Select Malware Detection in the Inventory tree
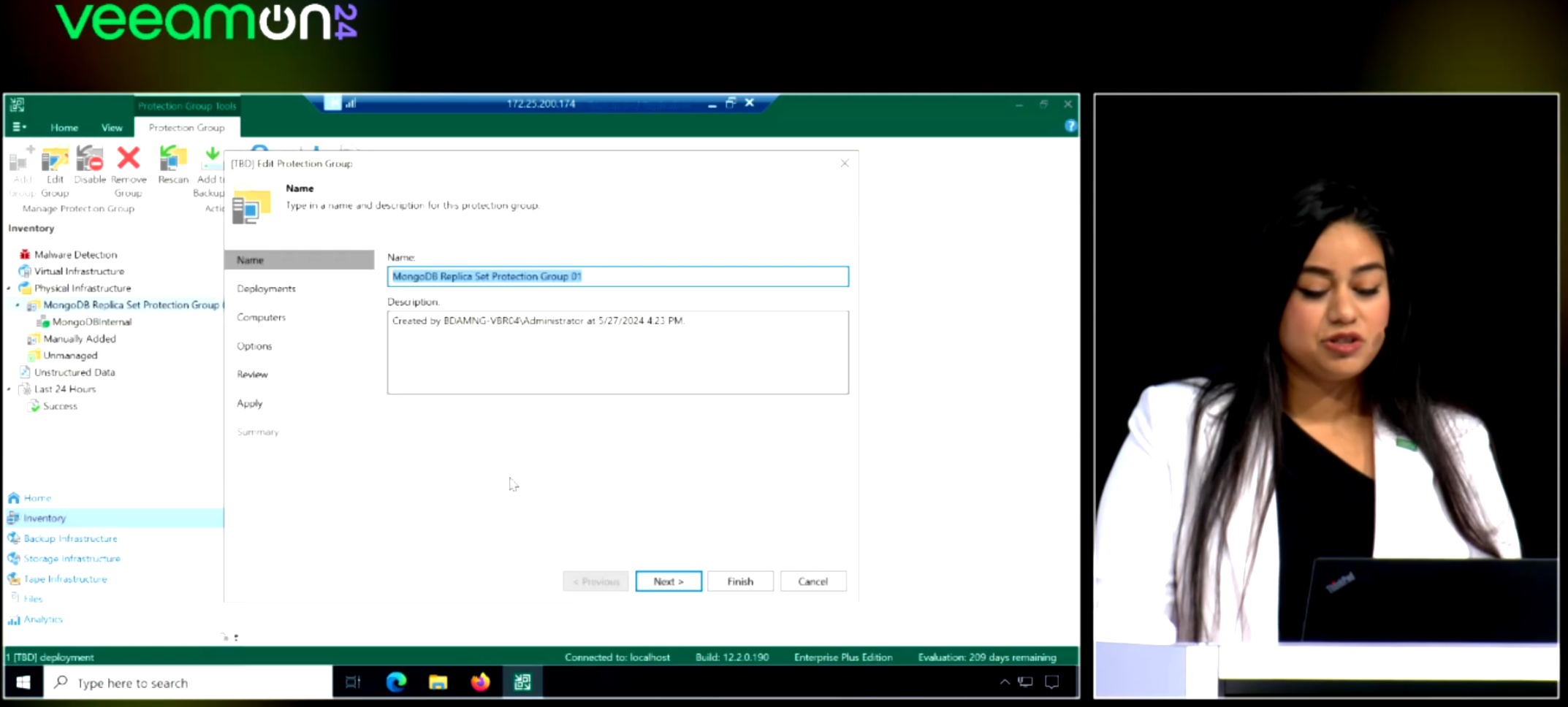This screenshot has width=1568, height=707. [75, 254]
